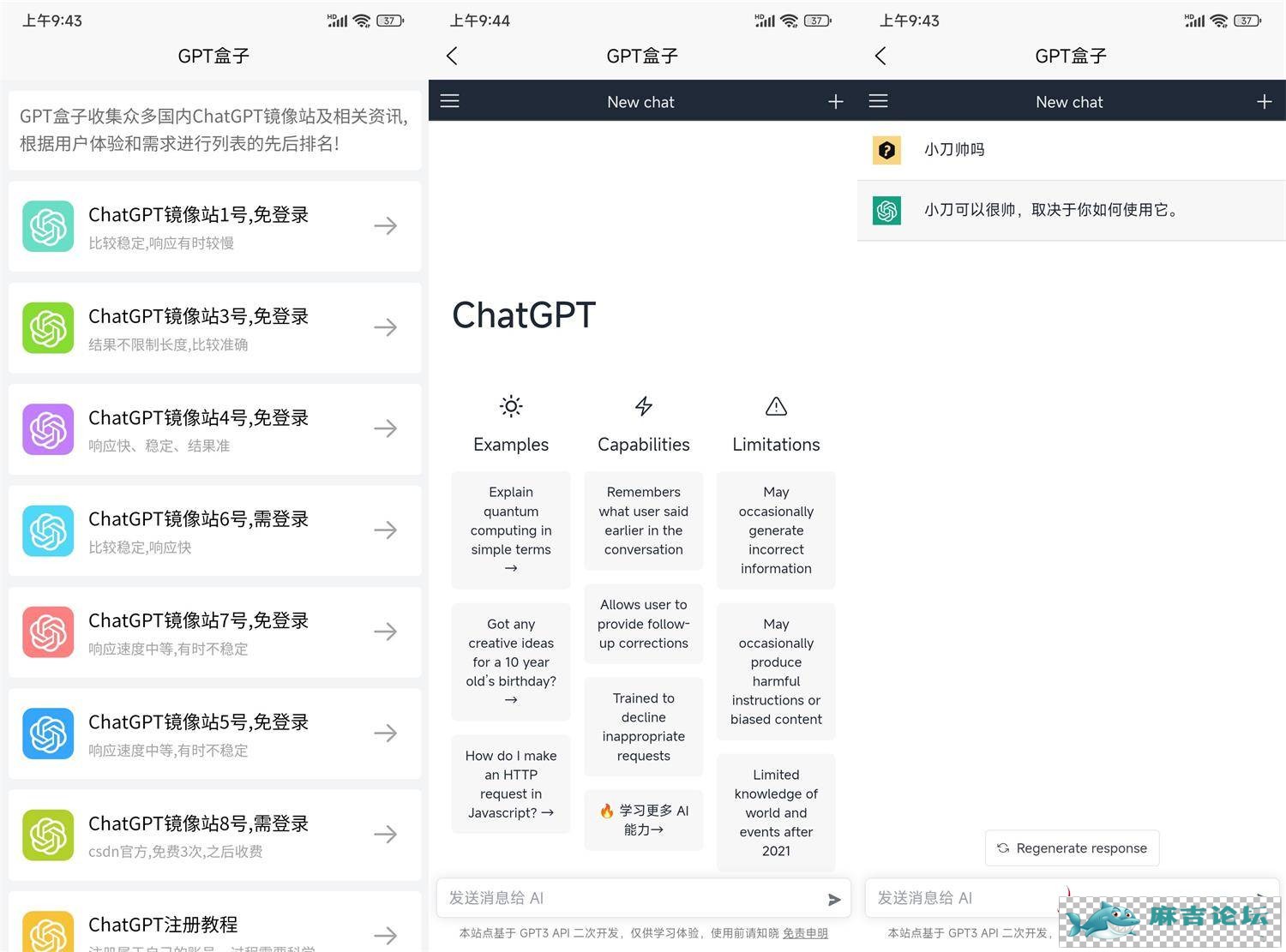Open the teal ChatGPT镜像站1号 logo icon
The image size is (1286, 952).
(x=48, y=226)
